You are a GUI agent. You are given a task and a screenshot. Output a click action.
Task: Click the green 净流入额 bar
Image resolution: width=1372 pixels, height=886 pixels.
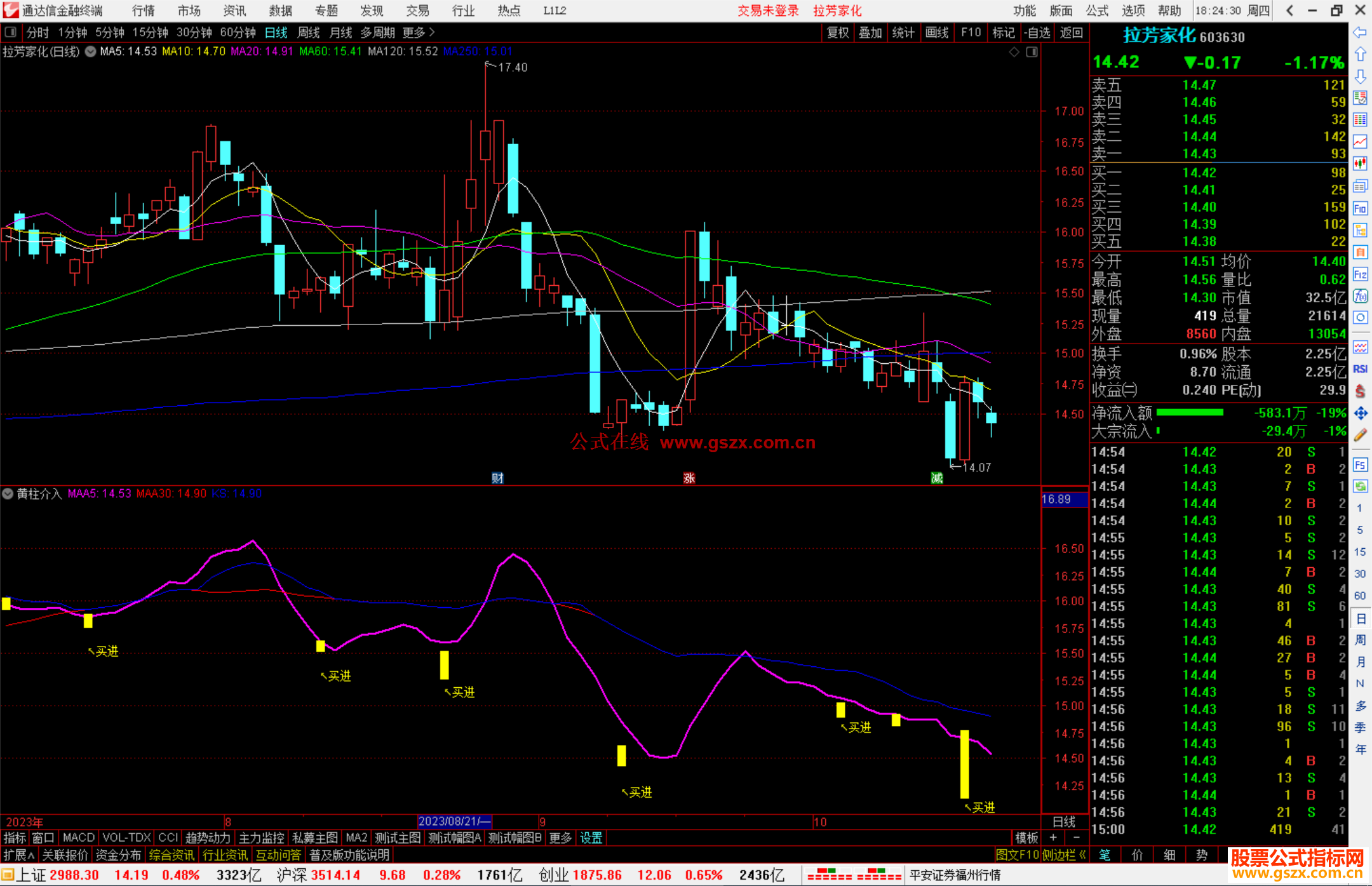[1190, 413]
